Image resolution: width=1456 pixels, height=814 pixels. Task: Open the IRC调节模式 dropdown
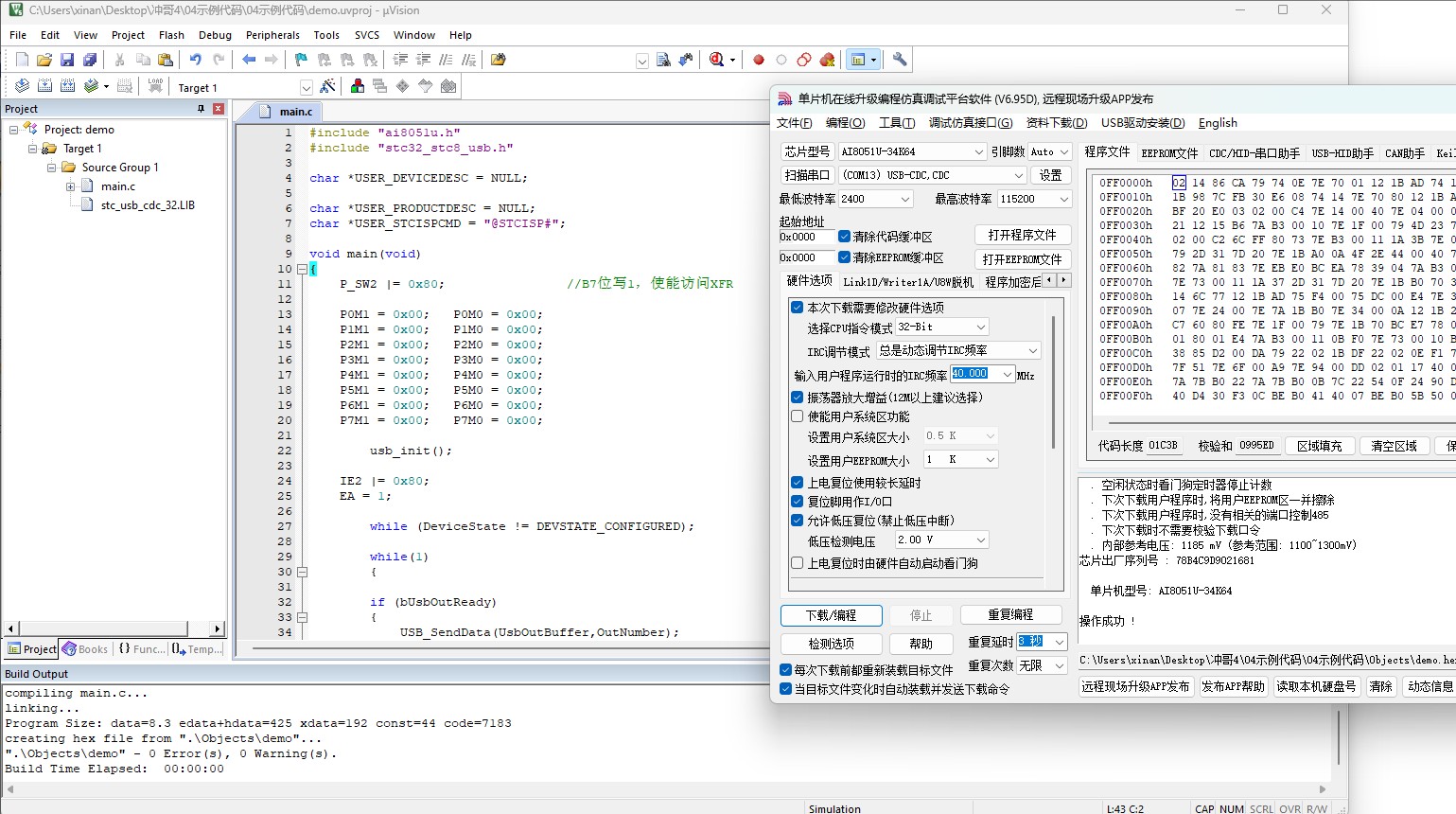click(1032, 350)
